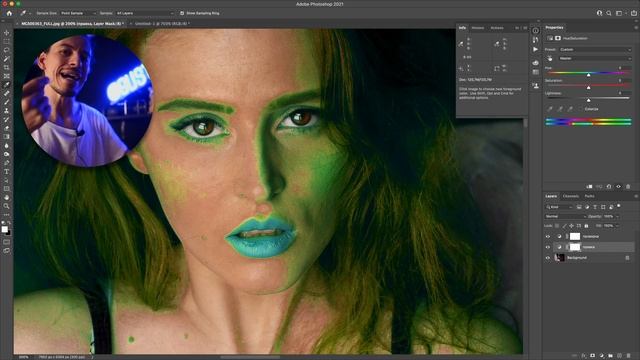Screen dimensions: 640x360
Task: Click the layer Opacity value field
Action: tap(608, 216)
